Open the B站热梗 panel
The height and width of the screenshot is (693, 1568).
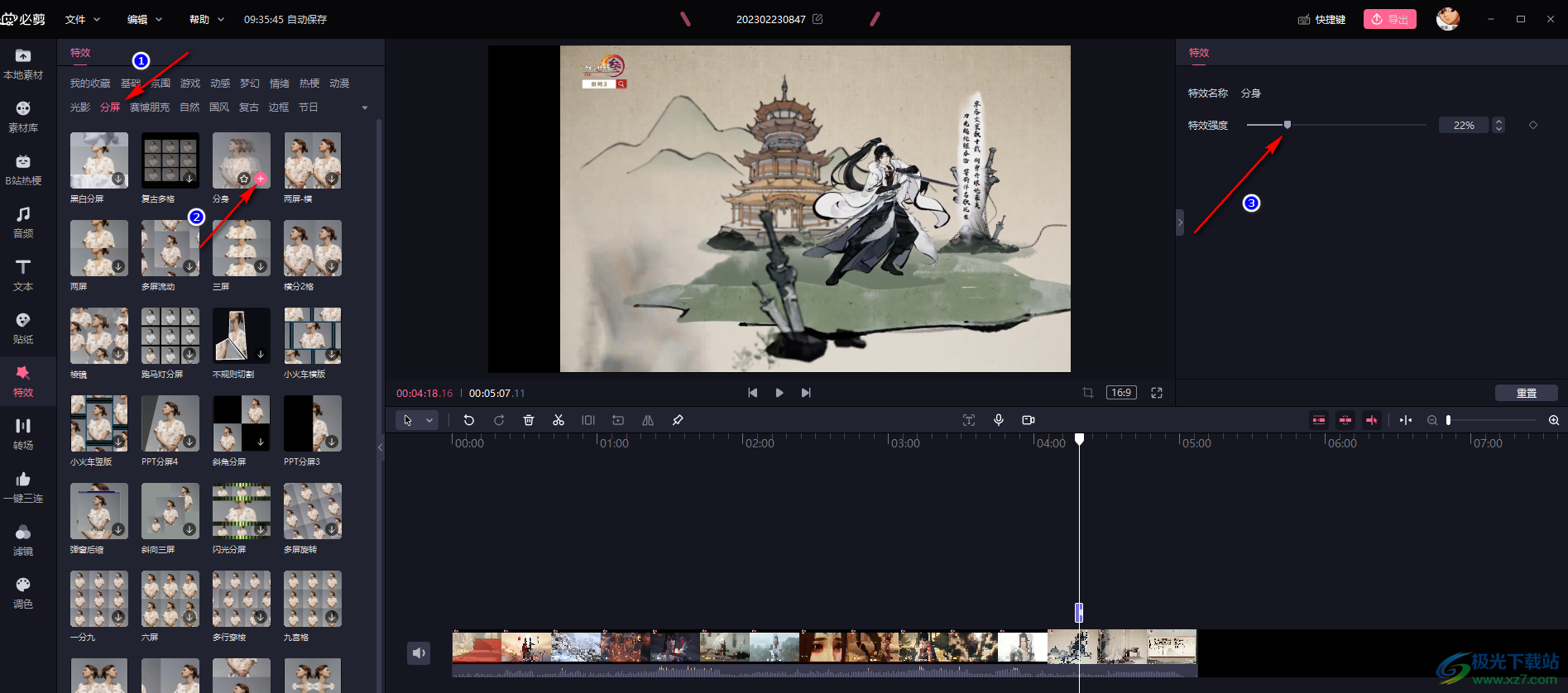[x=23, y=170]
